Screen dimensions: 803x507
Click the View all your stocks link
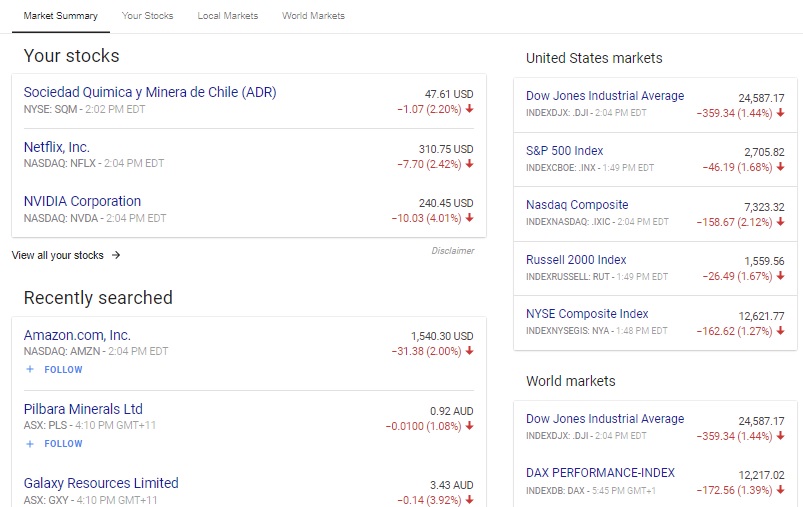57,255
